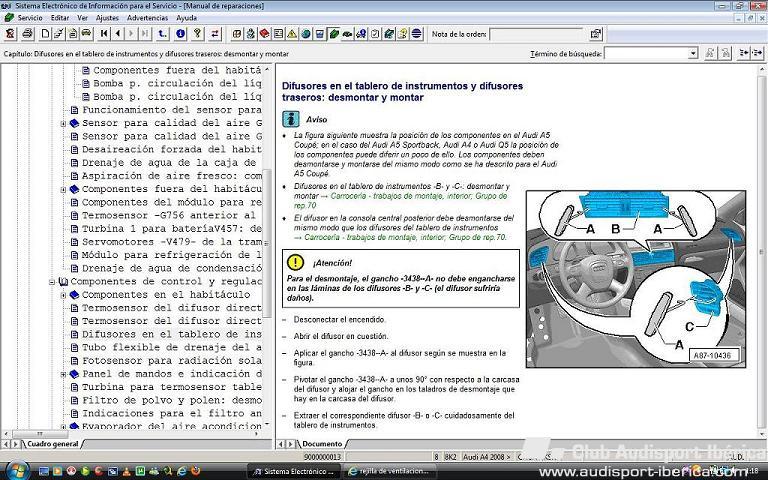Click the question mark help toolbar icon
This screenshot has width=768, height=480.
(x=197, y=34)
